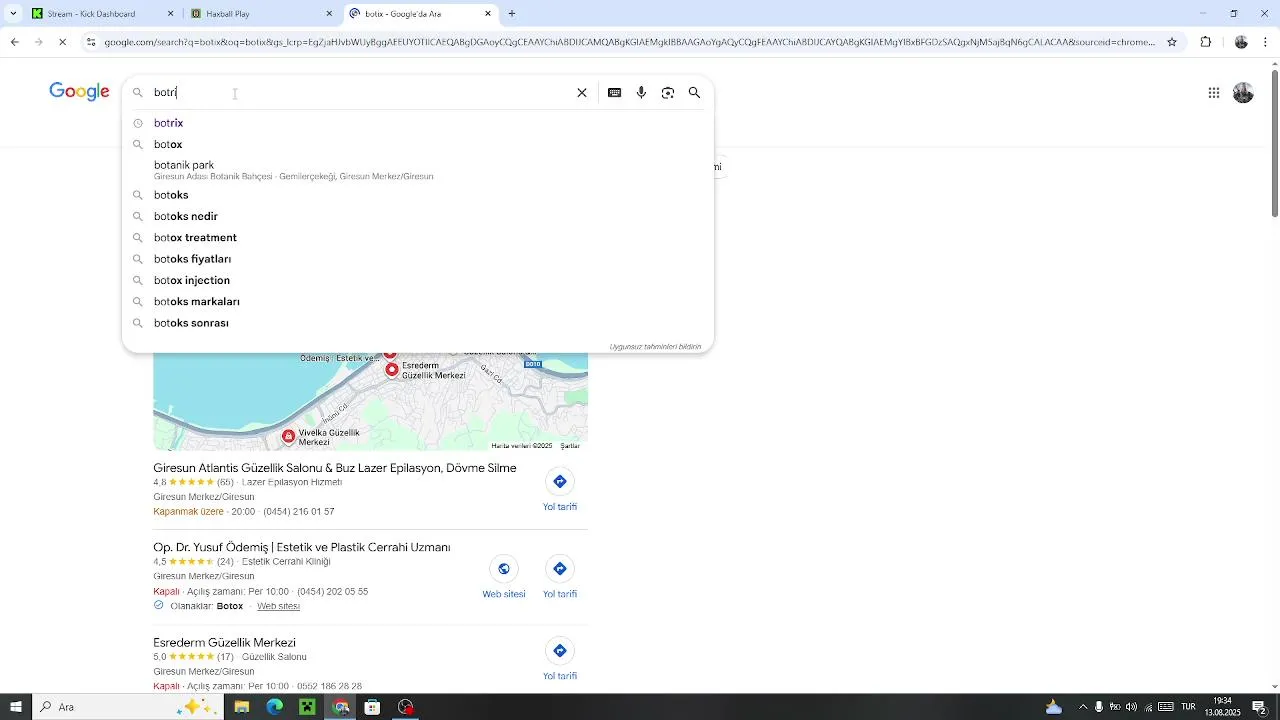Open a new browser tab
The image size is (1280, 720).
(x=512, y=14)
